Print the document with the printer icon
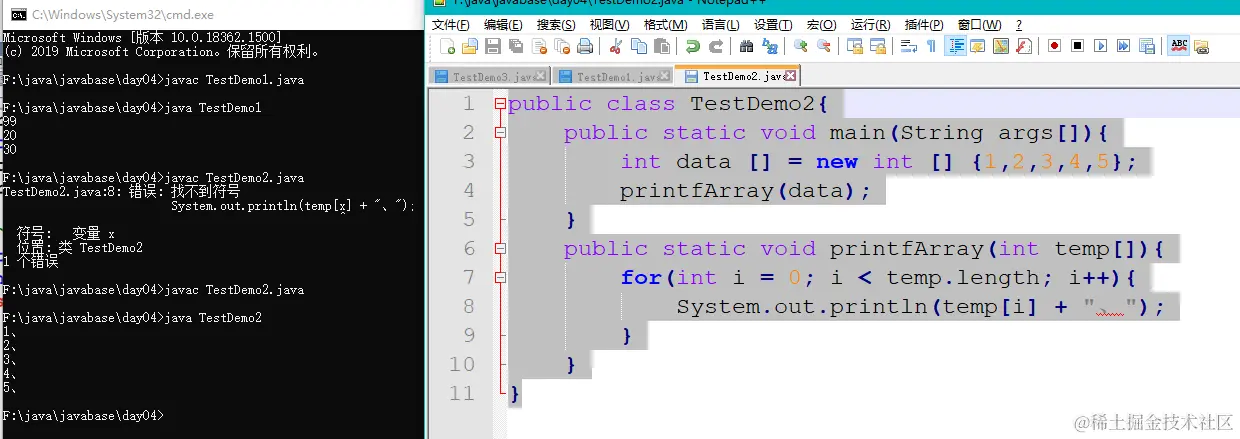Viewport: 1240px width, 439px height. coord(585,46)
